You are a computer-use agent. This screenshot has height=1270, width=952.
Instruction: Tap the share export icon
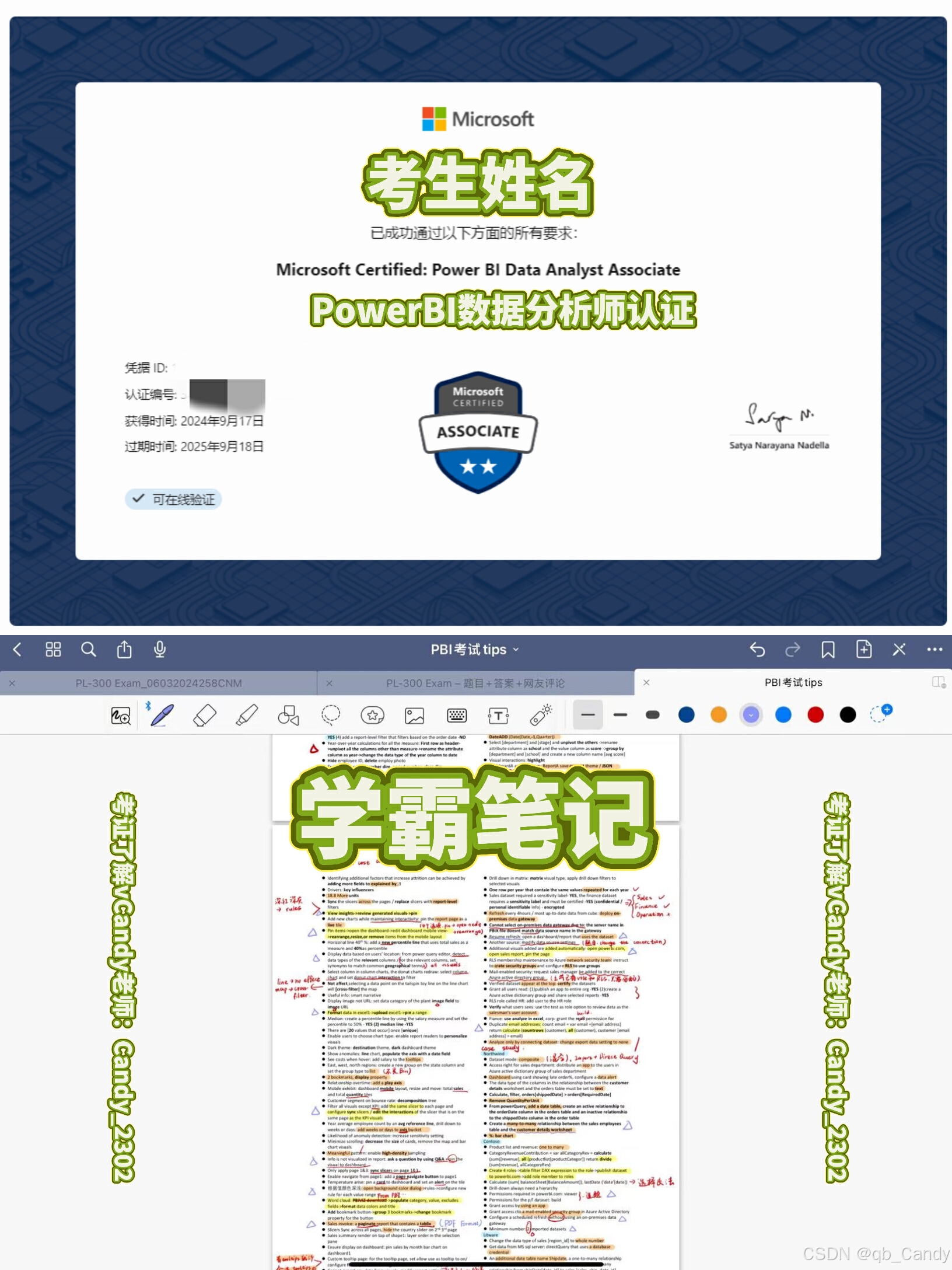(124, 649)
